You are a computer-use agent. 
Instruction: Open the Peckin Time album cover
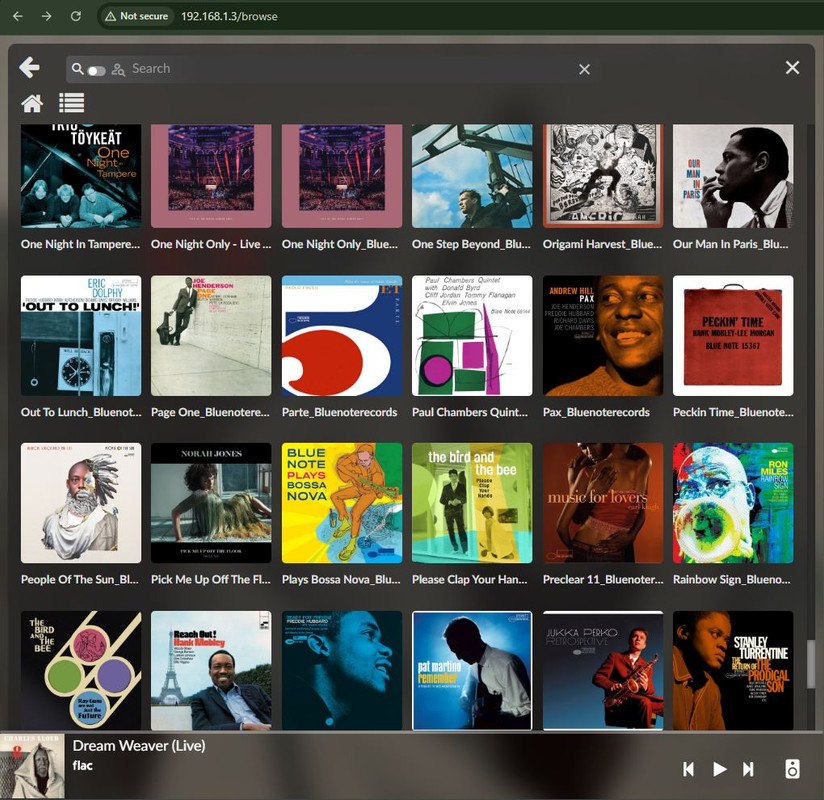click(x=733, y=335)
